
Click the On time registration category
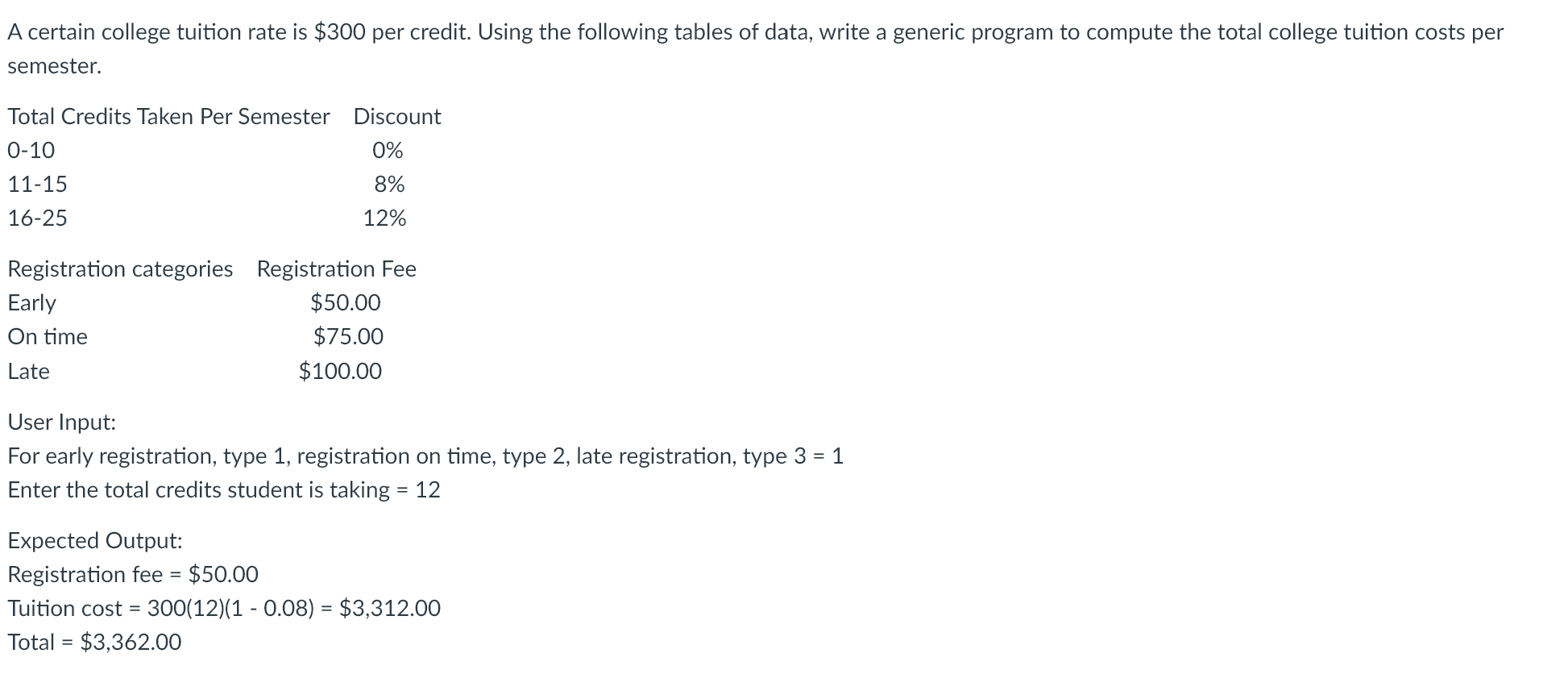[x=48, y=337]
